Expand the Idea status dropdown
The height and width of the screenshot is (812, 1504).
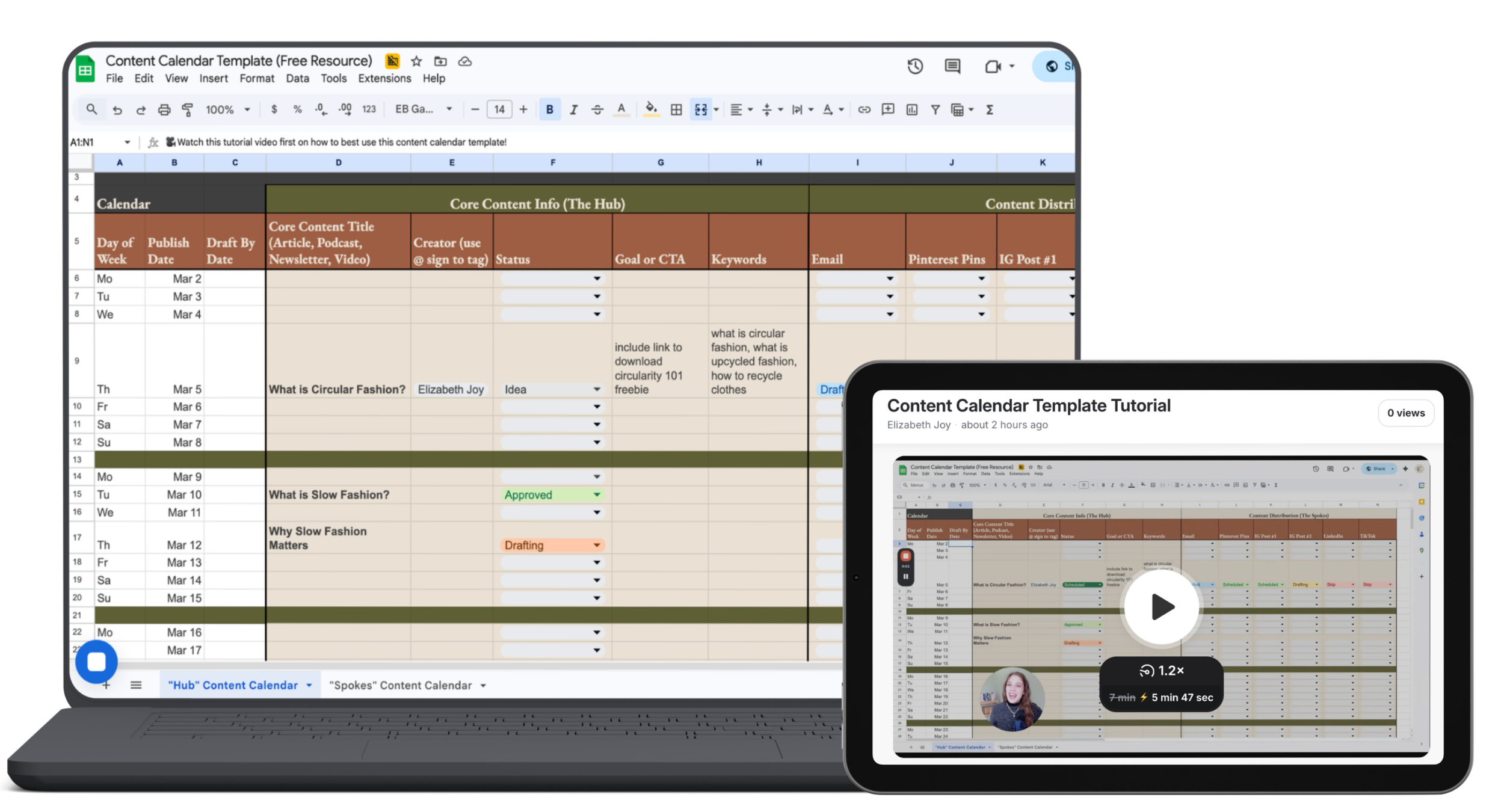596,389
